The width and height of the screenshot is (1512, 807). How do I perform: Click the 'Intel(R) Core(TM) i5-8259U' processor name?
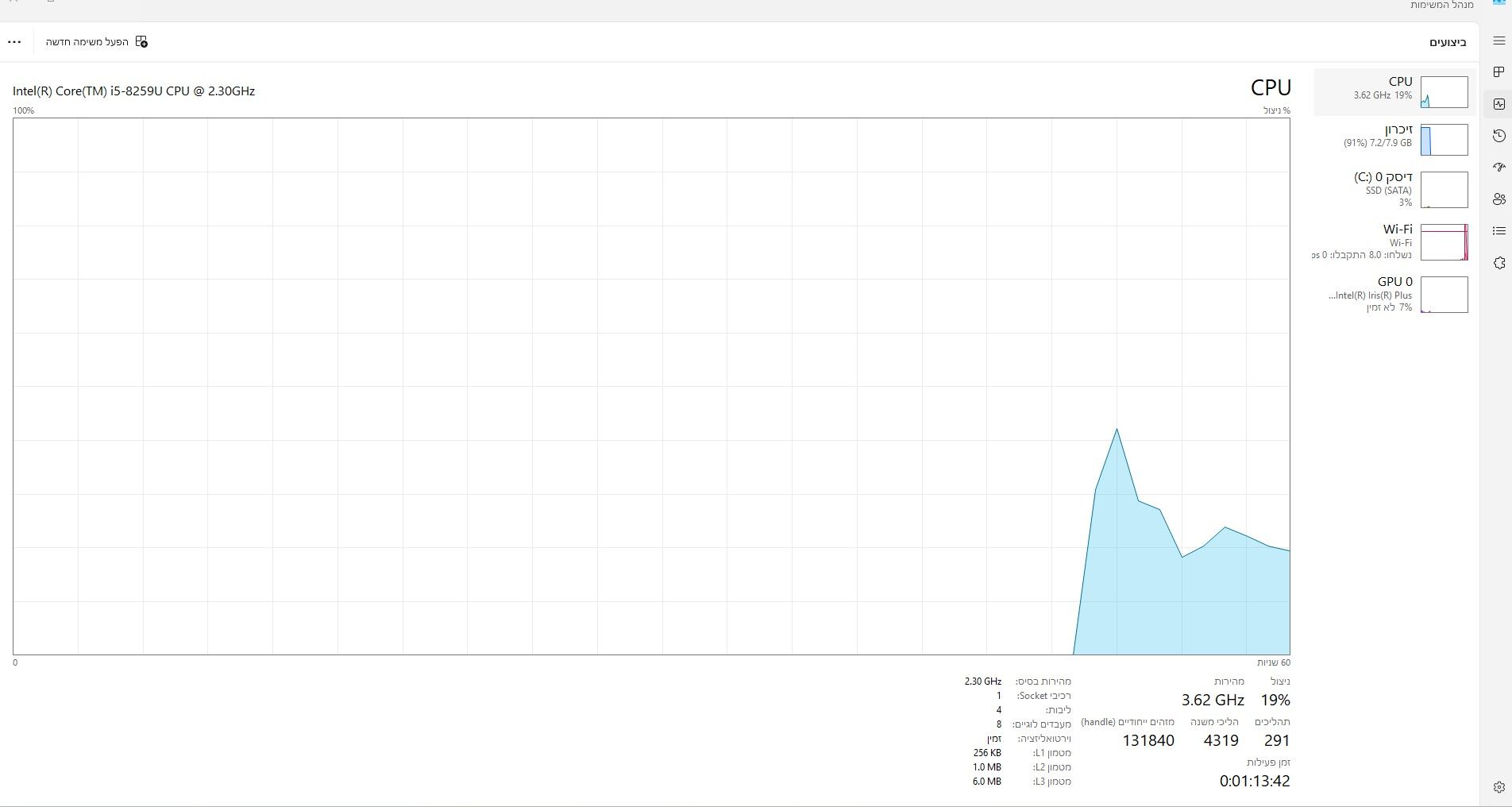tap(133, 91)
